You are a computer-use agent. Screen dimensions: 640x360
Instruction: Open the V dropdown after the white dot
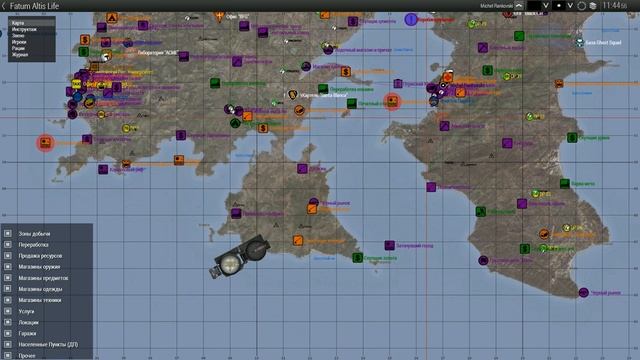pyautogui.click(x=570, y=6)
